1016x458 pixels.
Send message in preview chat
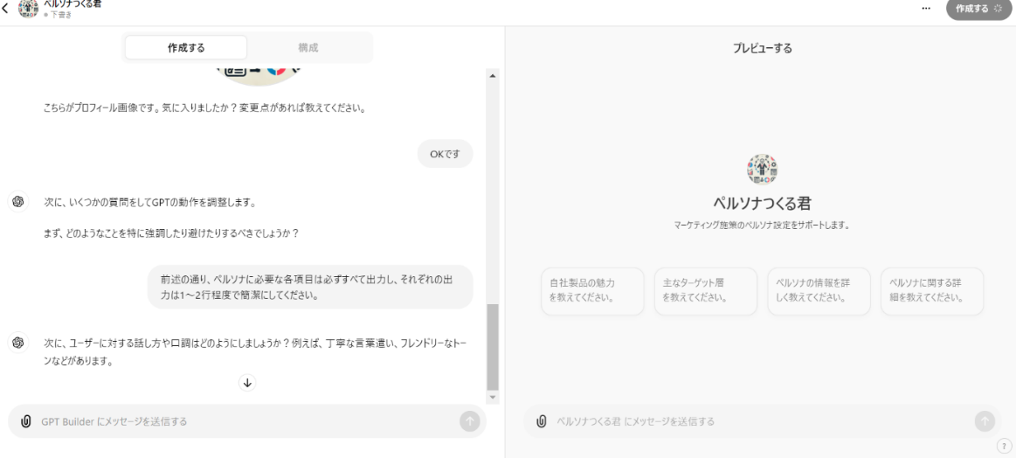985,421
